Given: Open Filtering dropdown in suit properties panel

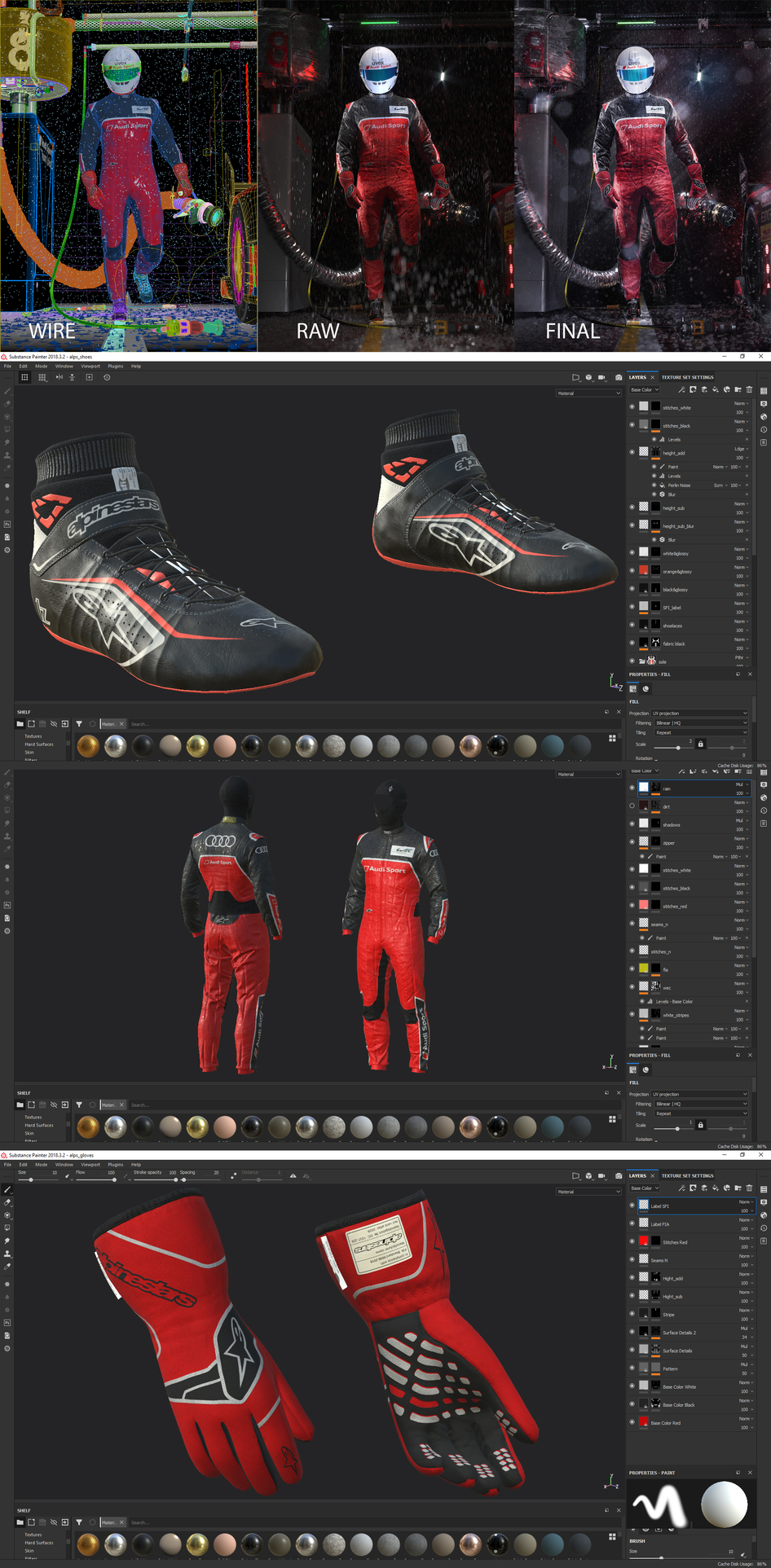Looking at the screenshot, I should click(x=701, y=1104).
